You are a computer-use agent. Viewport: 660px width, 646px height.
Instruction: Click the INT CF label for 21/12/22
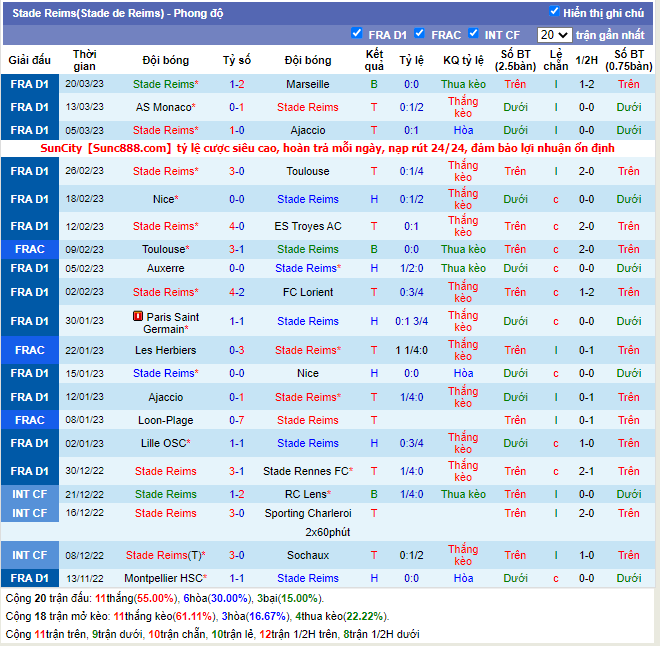pyautogui.click(x=30, y=494)
